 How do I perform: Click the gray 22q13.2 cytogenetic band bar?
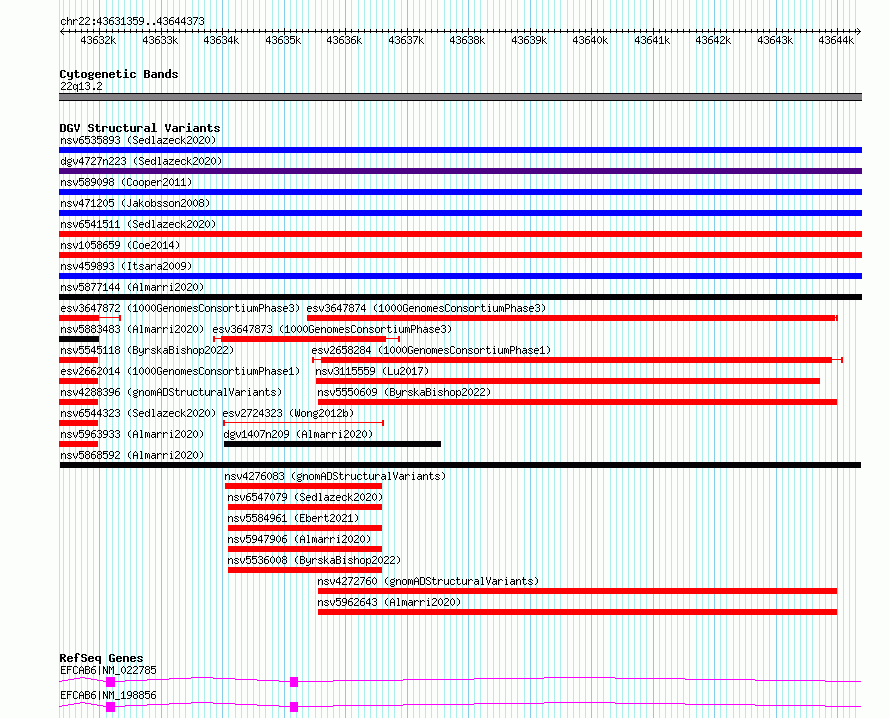pyautogui.click(x=460, y=97)
